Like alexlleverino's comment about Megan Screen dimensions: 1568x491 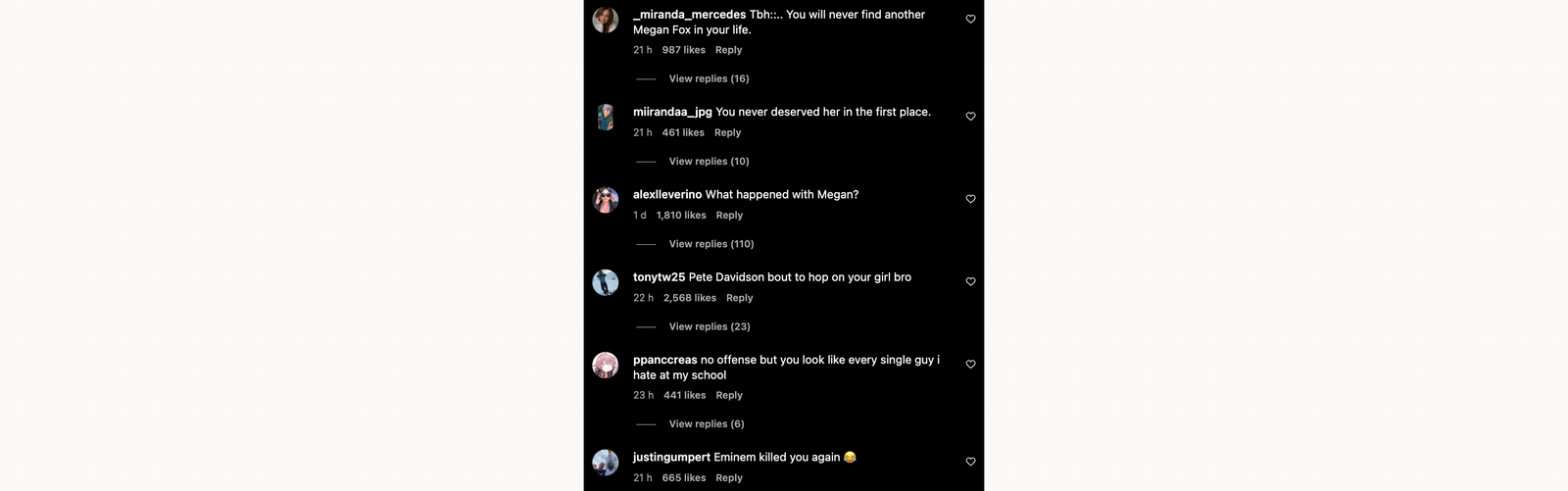(970, 199)
